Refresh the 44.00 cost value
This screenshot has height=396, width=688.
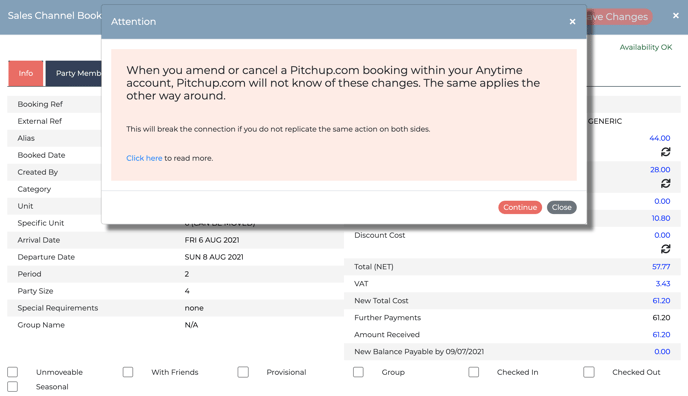click(666, 152)
